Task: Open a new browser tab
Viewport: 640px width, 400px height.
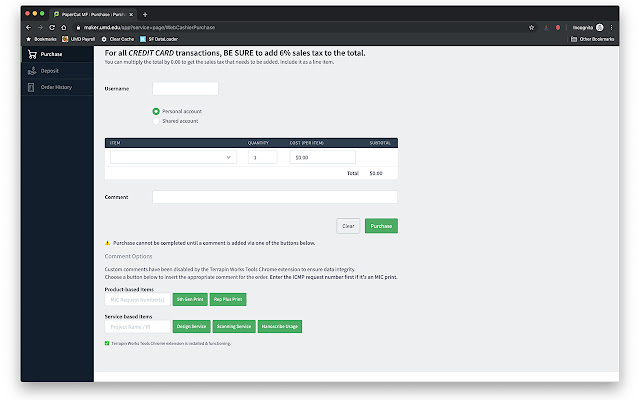Action: point(145,14)
